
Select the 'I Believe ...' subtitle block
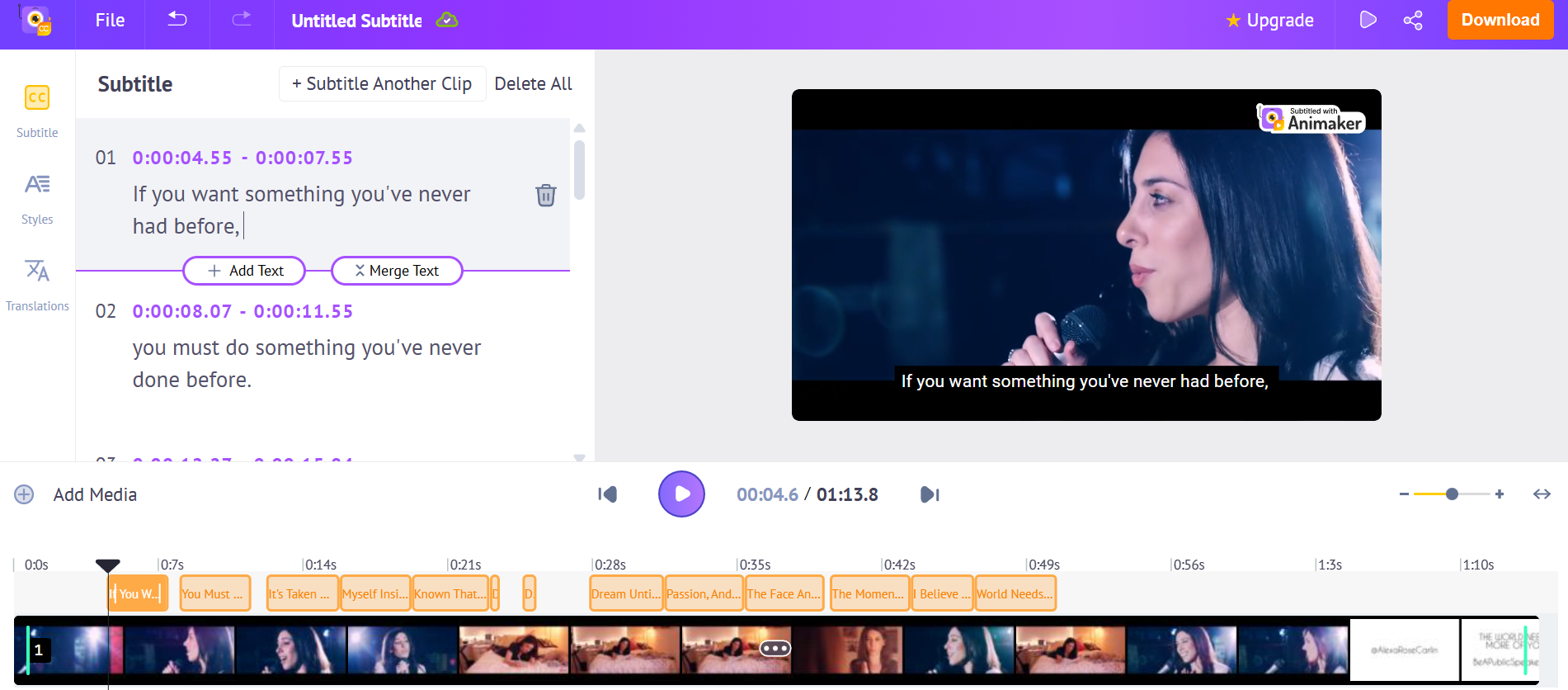click(943, 593)
